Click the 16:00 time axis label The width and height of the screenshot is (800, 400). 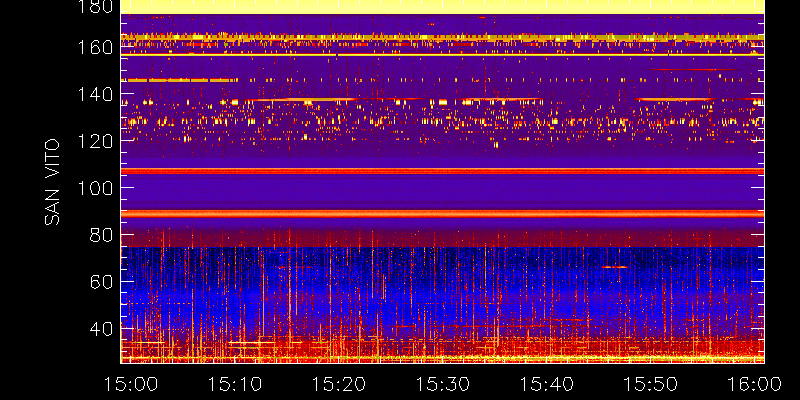tap(755, 384)
